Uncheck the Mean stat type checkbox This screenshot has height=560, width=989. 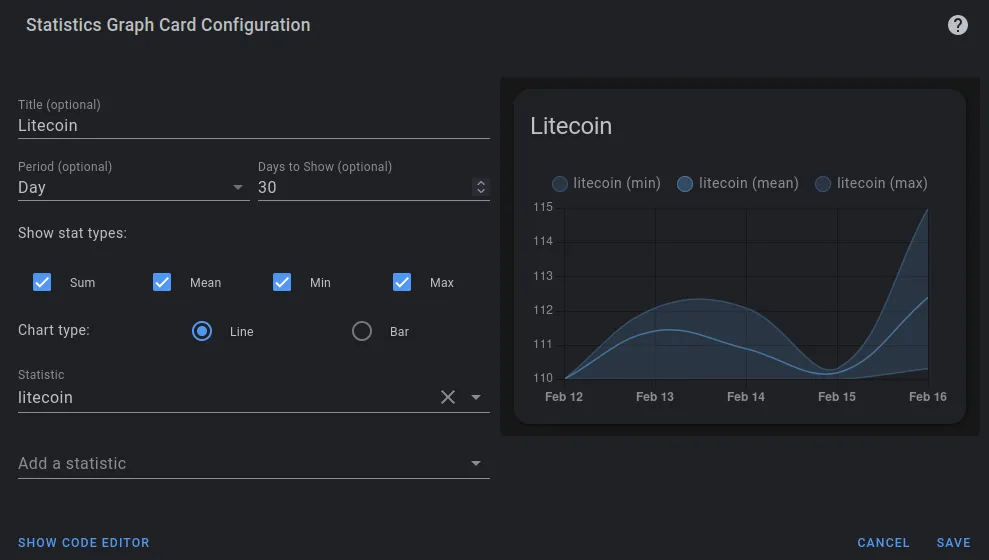162,282
